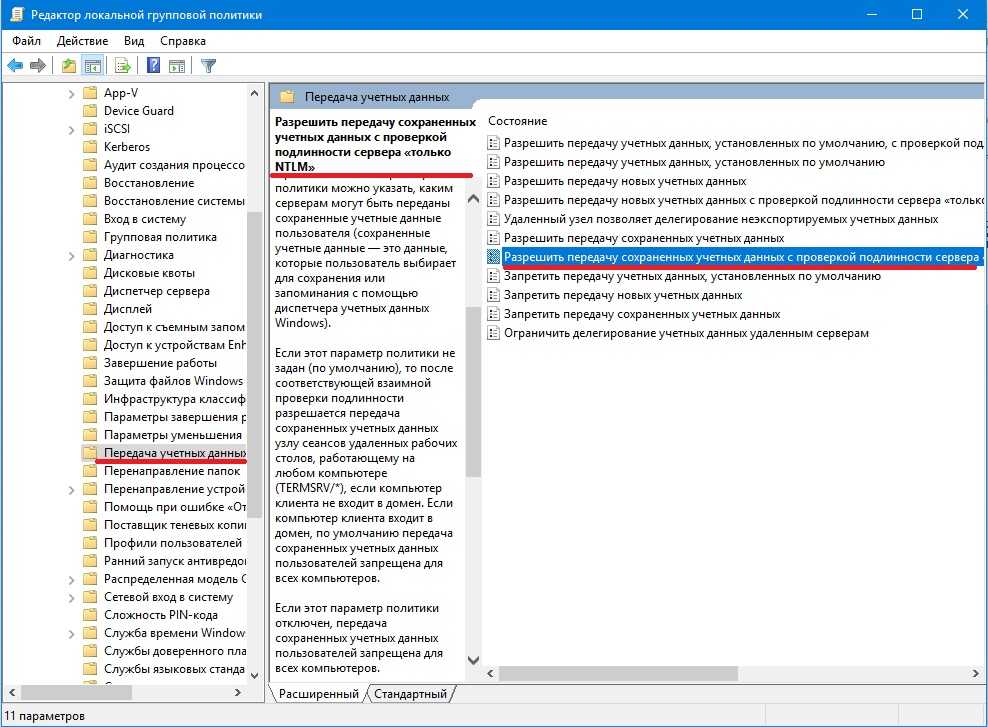This screenshot has width=988, height=727.
Task: Switch to the Расширенный tab
Action: tap(318, 693)
